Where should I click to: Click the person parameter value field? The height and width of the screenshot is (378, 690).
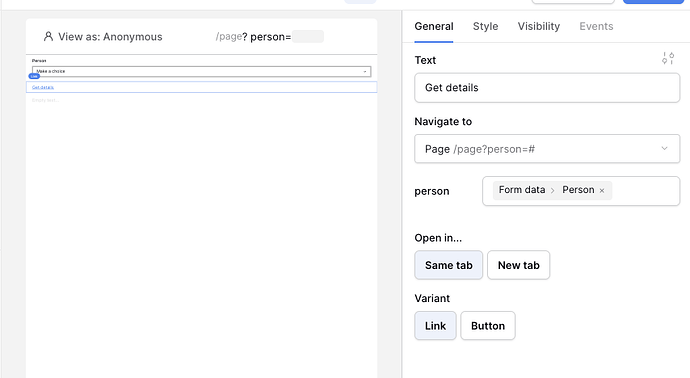click(581, 191)
